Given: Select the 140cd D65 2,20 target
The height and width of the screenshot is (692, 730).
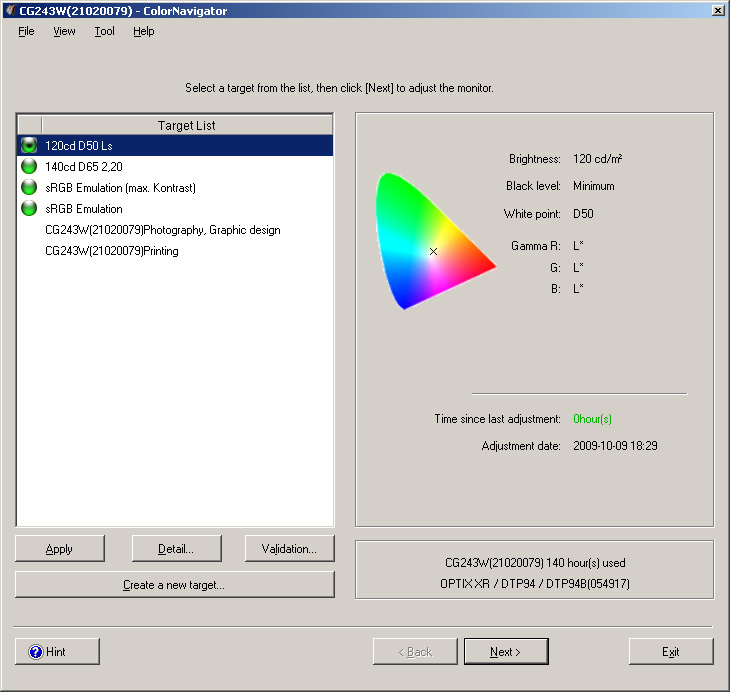Looking at the screenshot, I should tap(175, 166).
